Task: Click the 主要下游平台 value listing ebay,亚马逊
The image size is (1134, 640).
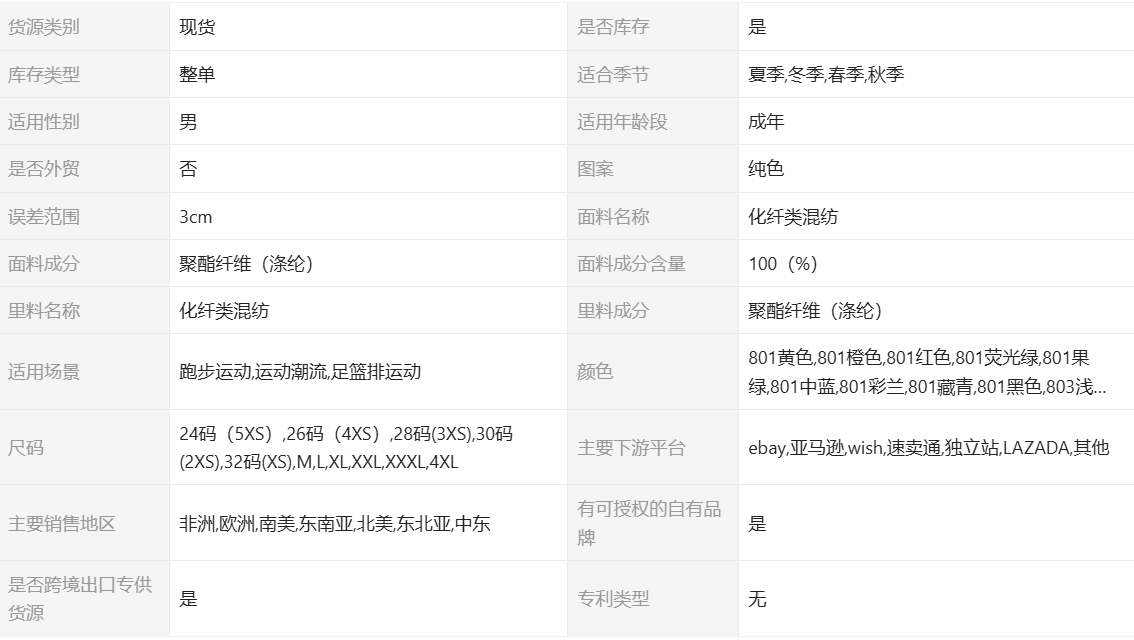Action: pos(928,448)
